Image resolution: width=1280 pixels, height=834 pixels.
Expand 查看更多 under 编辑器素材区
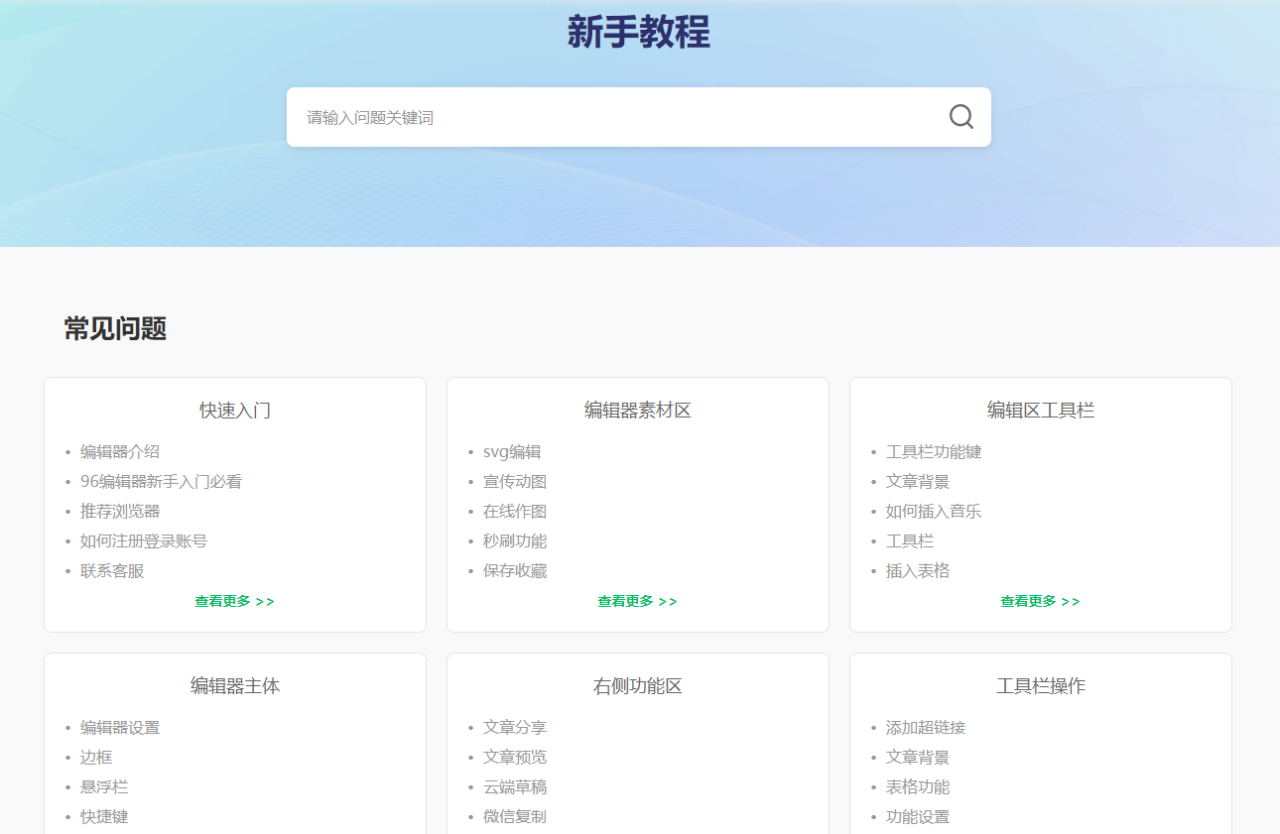(x=637, y=601)
